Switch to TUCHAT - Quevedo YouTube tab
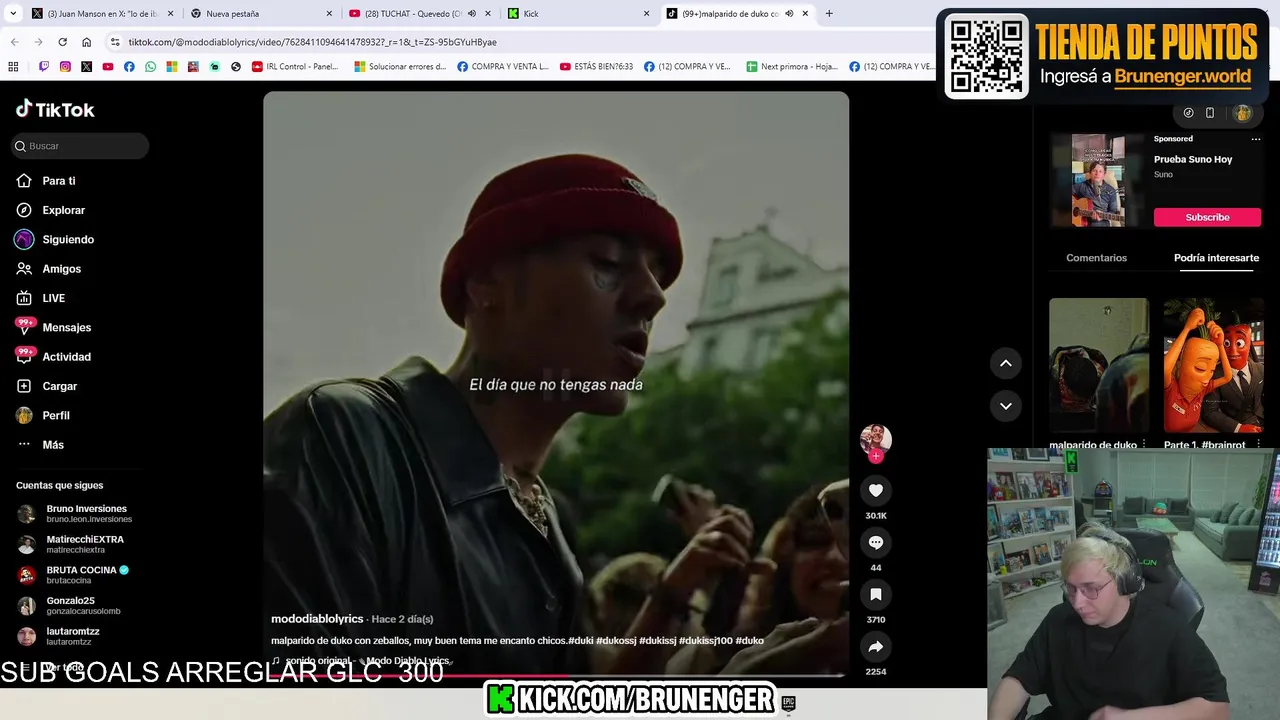The height and width of the screenshot is (720, 1280). tap(418, 14)
